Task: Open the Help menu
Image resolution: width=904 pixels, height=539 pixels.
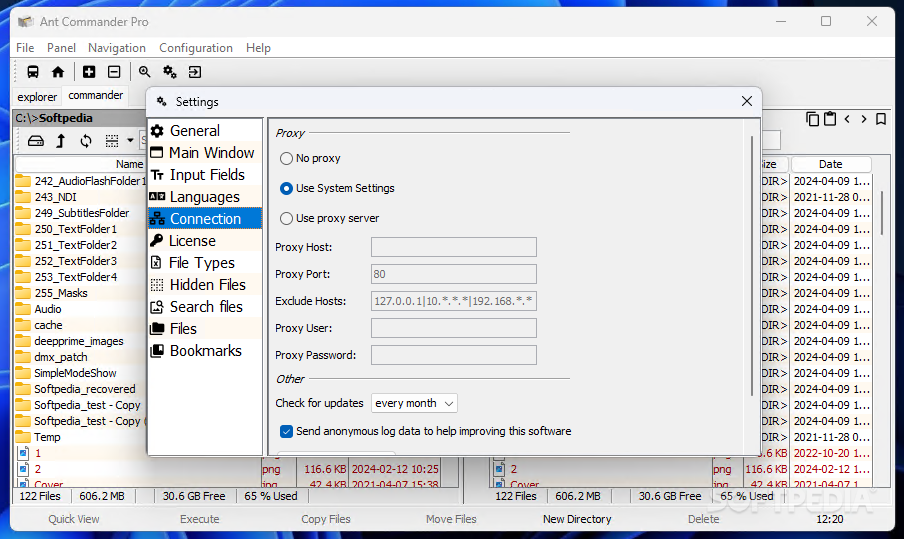Action: 258,48
